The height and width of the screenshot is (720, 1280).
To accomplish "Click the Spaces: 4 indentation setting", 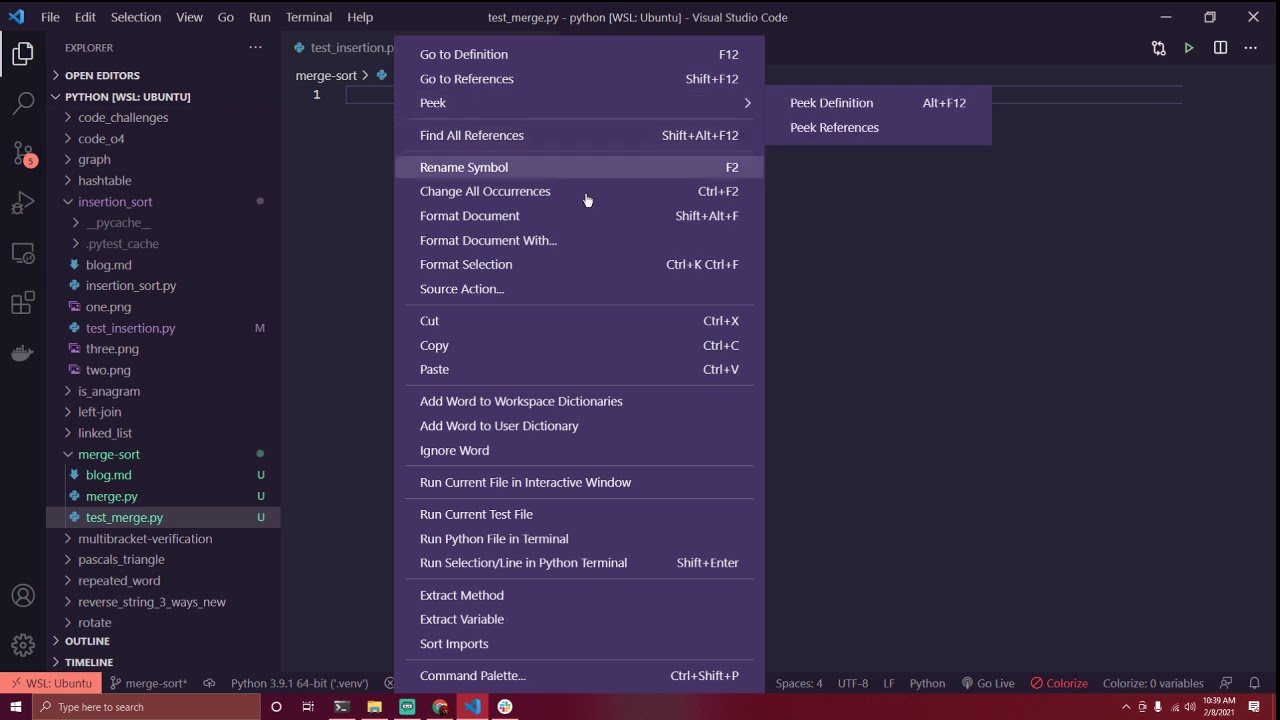I will click(799, 683).
